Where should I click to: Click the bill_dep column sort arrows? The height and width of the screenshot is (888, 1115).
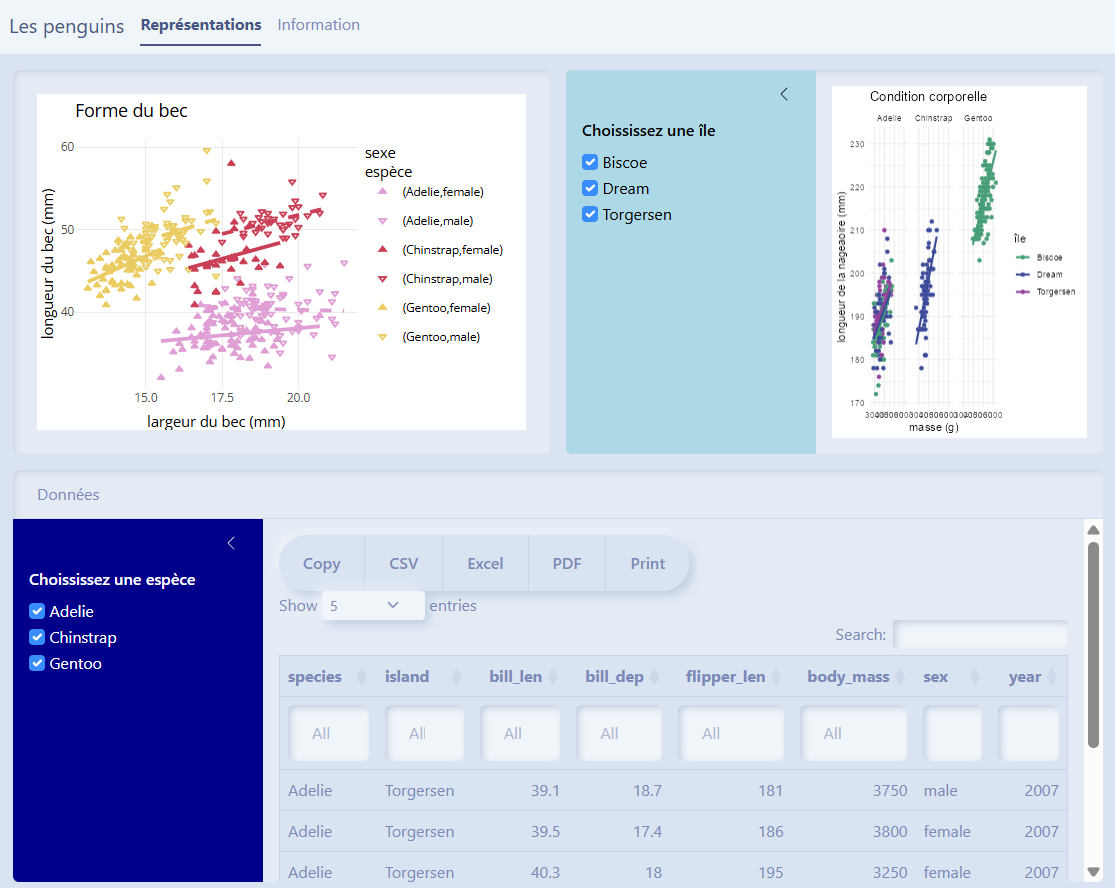pos(655,677)
